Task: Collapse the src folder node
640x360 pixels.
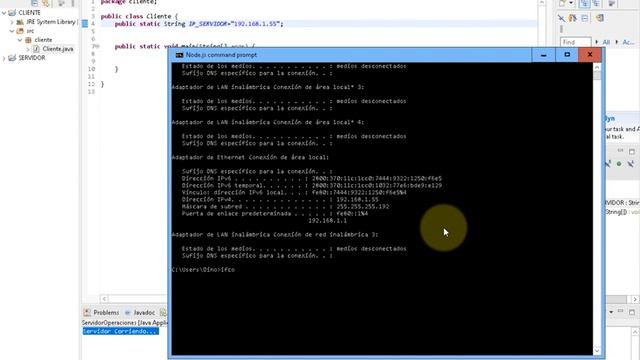Action: point(12,31)
